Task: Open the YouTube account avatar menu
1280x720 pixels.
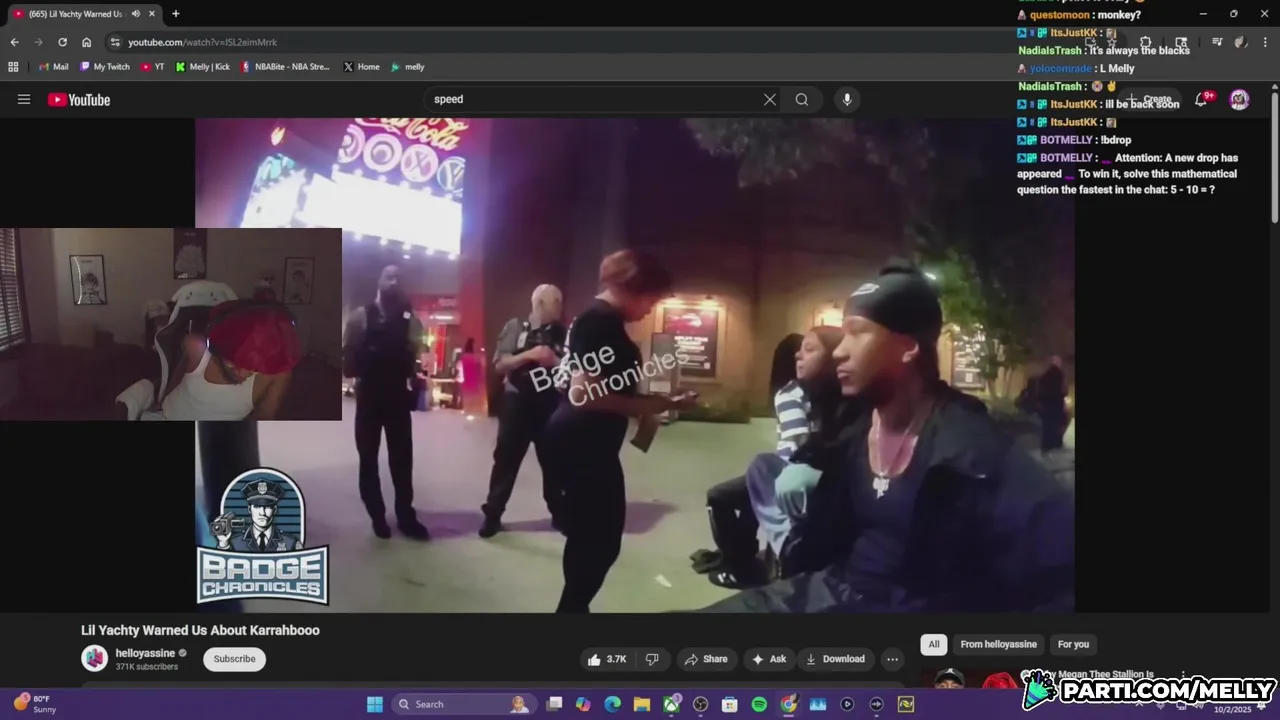Action: pos(1239,99)
